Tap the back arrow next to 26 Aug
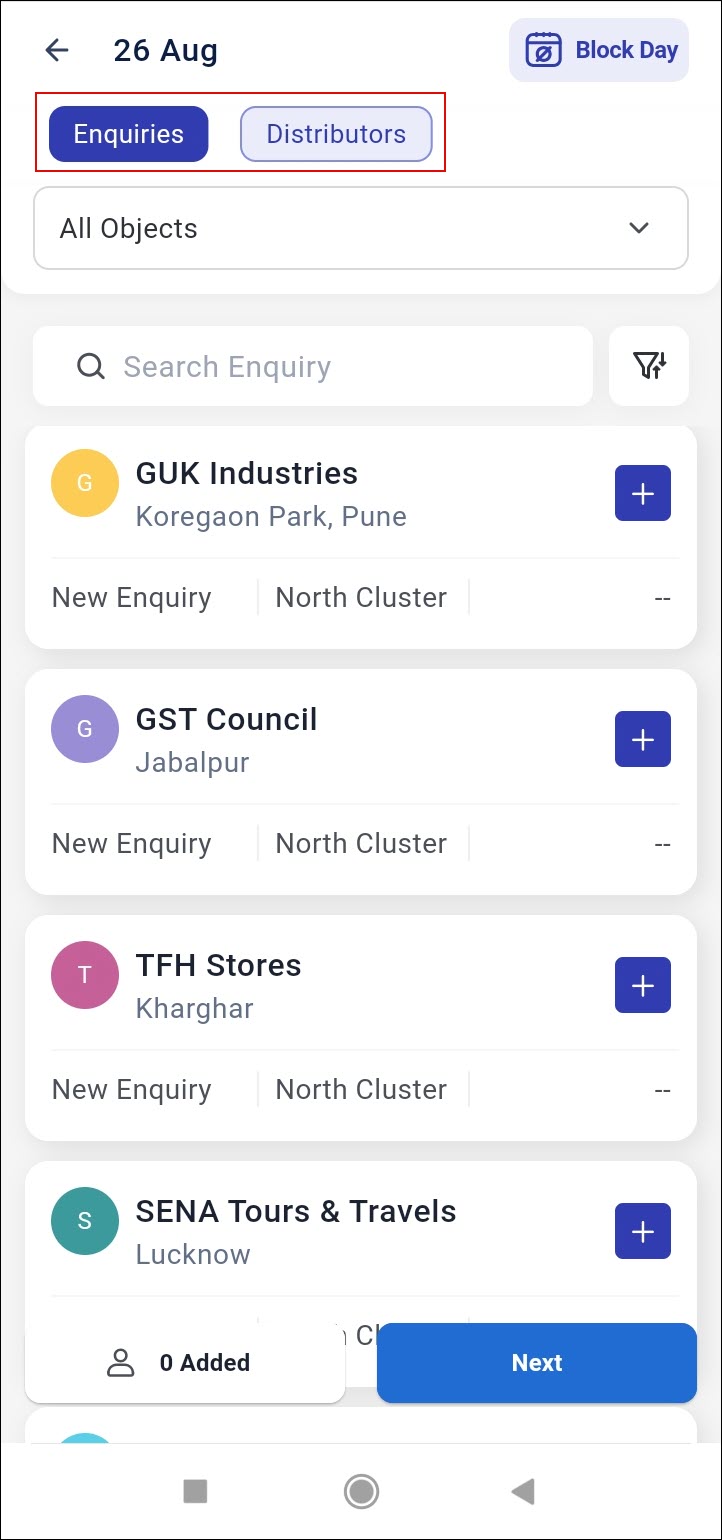The image size is (722, 1540). (x=57, y=50)
